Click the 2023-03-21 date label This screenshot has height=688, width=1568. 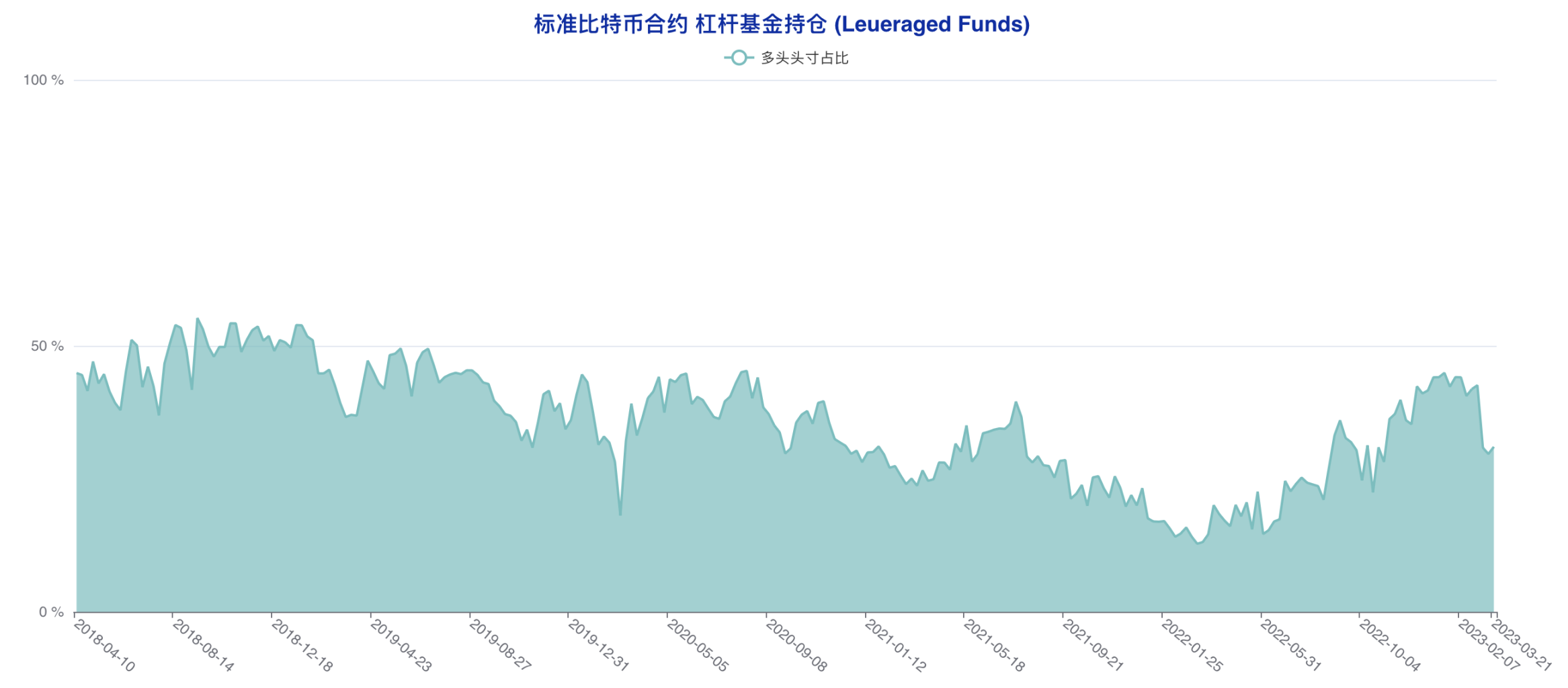click(1522, 645)
